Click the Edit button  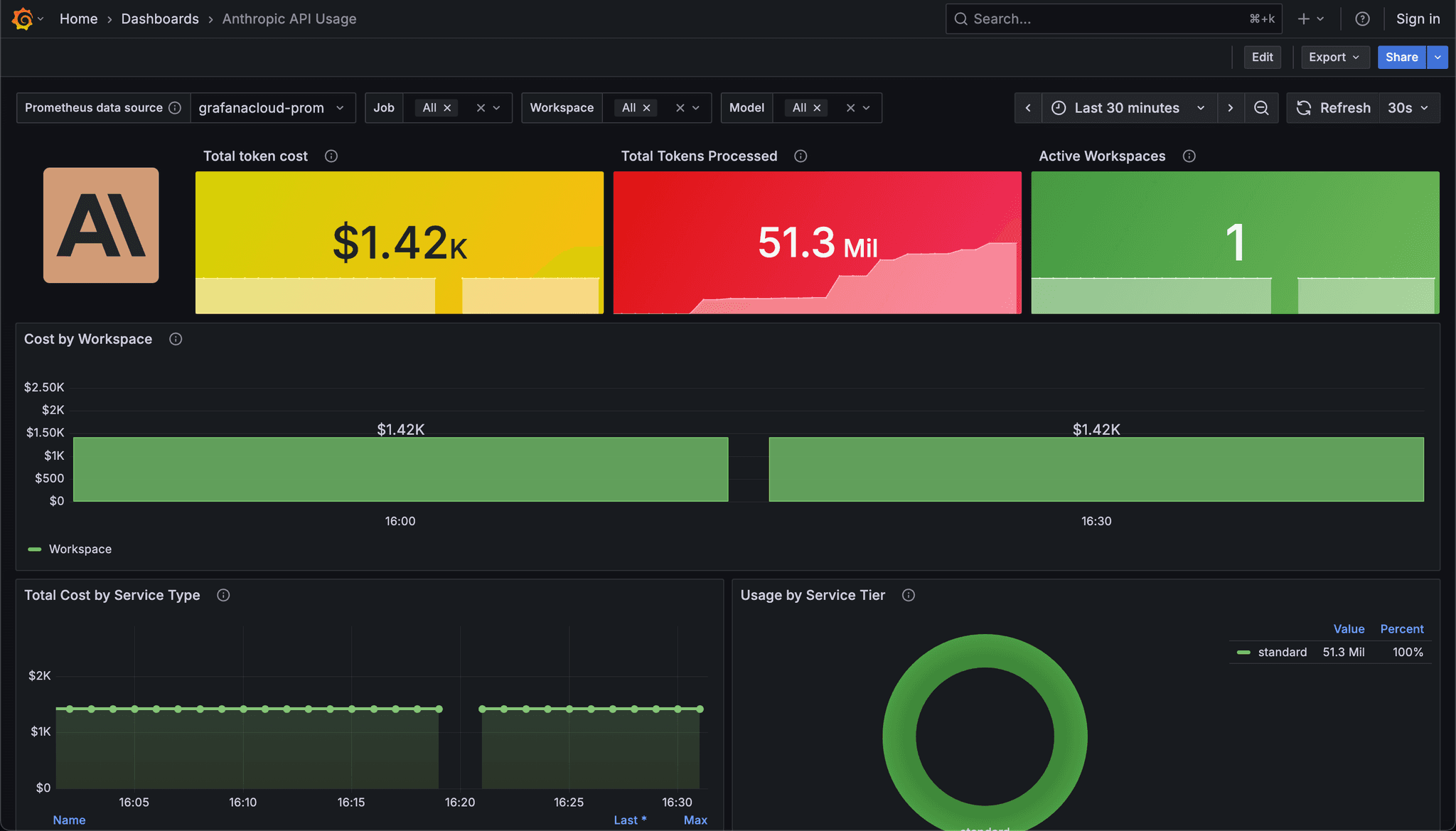(x=1262, y=57)
